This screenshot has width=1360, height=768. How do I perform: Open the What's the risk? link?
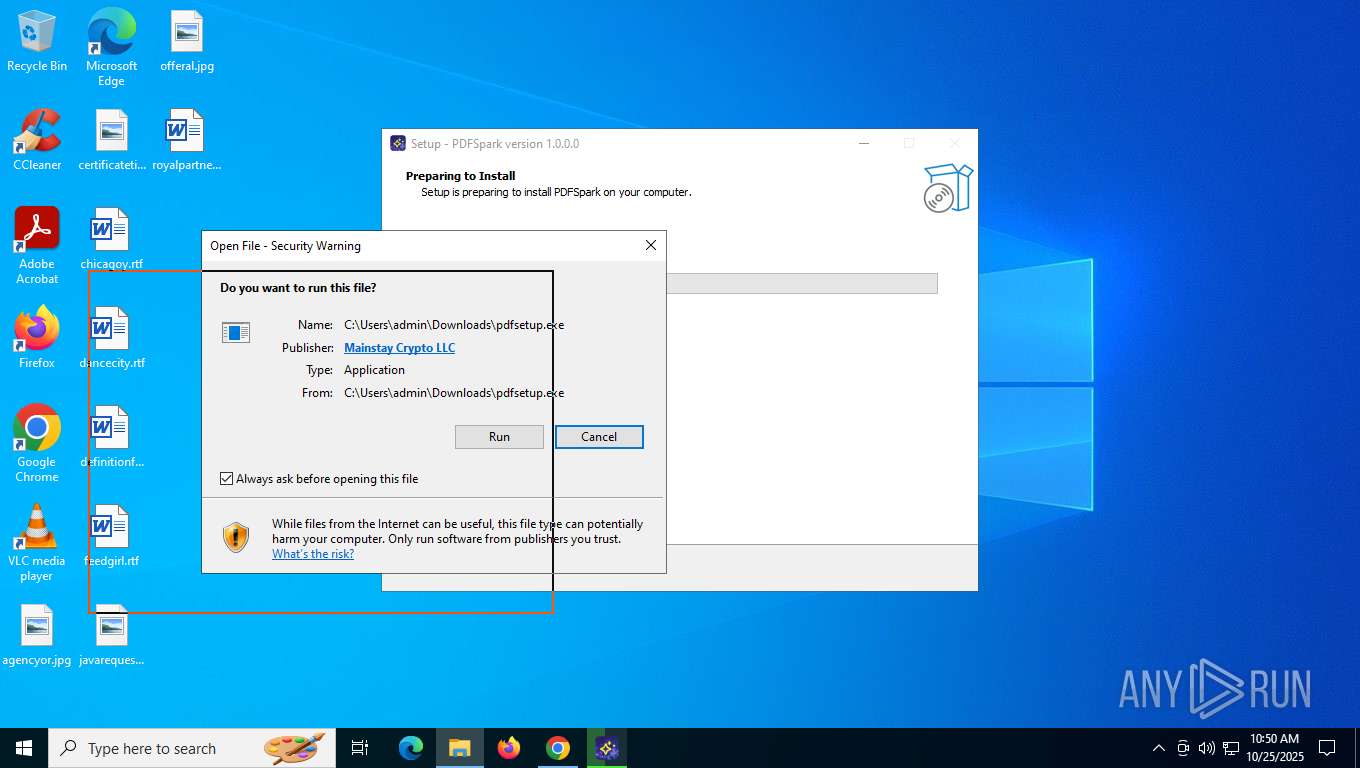313,554
